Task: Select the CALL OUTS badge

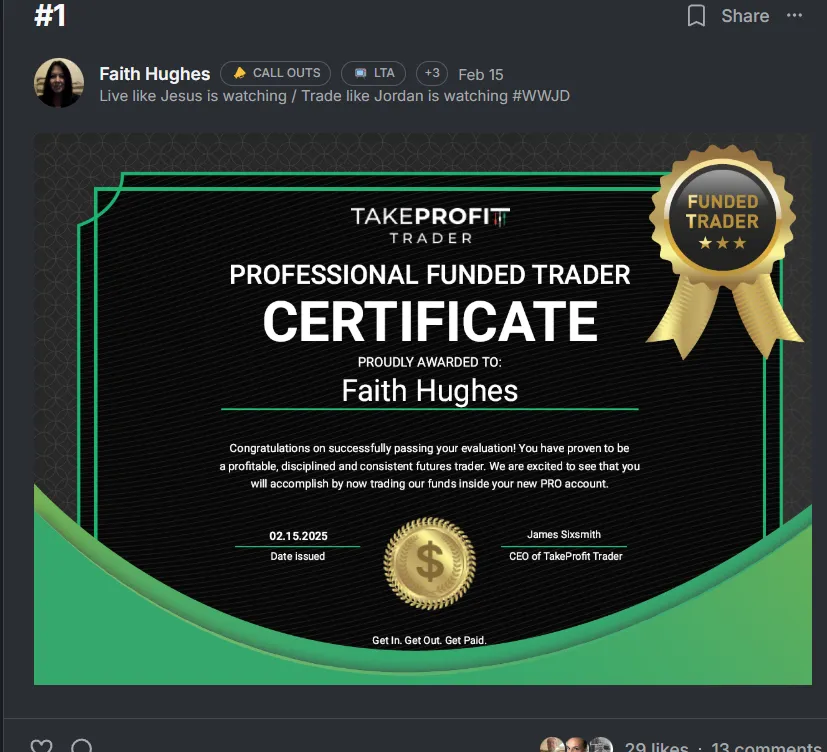Action: point(275,73)
